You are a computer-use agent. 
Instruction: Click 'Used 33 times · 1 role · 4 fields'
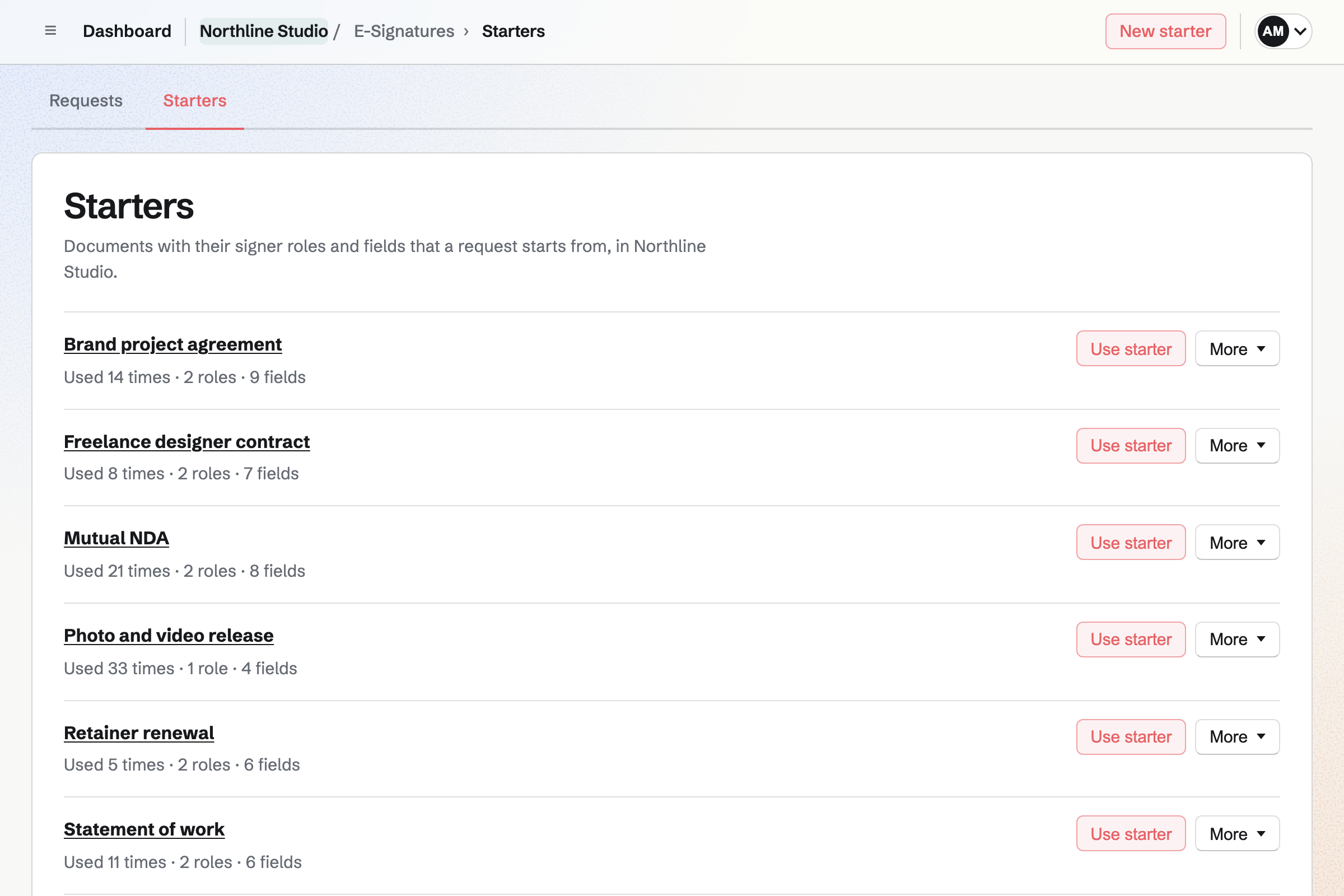tap(180, 668)
